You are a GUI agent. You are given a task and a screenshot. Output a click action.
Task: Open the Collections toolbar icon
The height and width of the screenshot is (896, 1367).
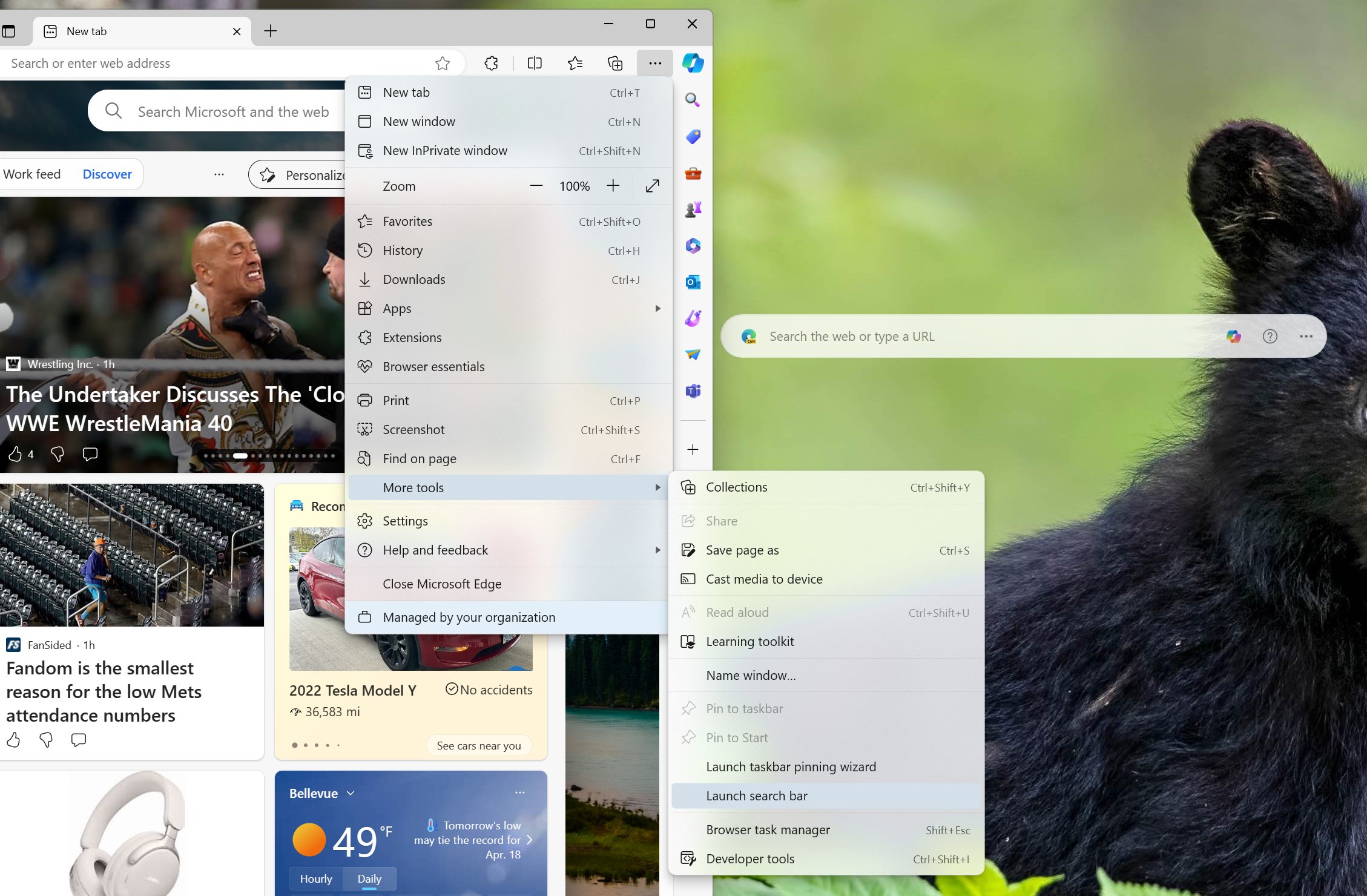tap(615, 63)
